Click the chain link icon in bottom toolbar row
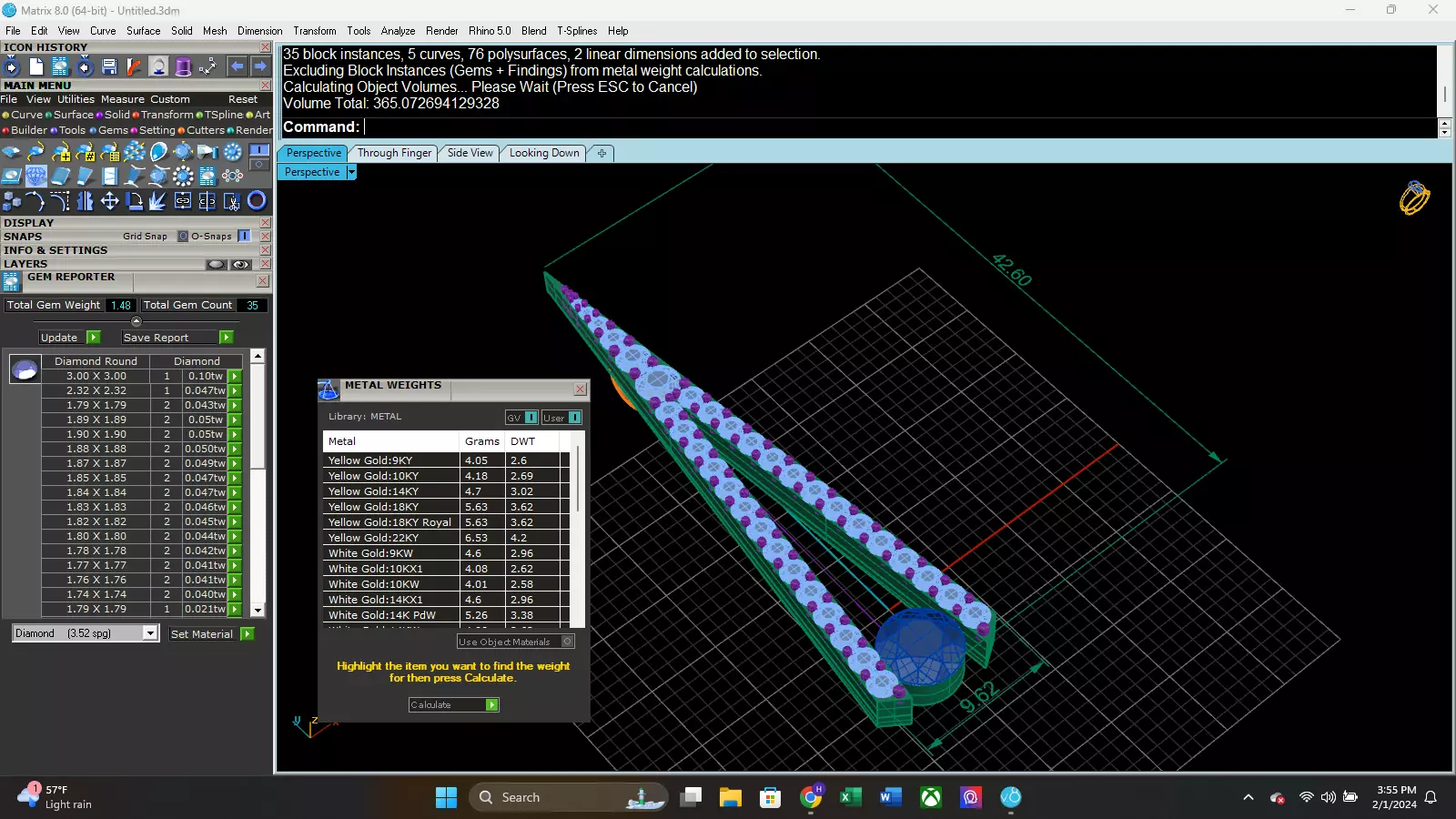This screenshot has width=1456, height=819. coord(183,200)
